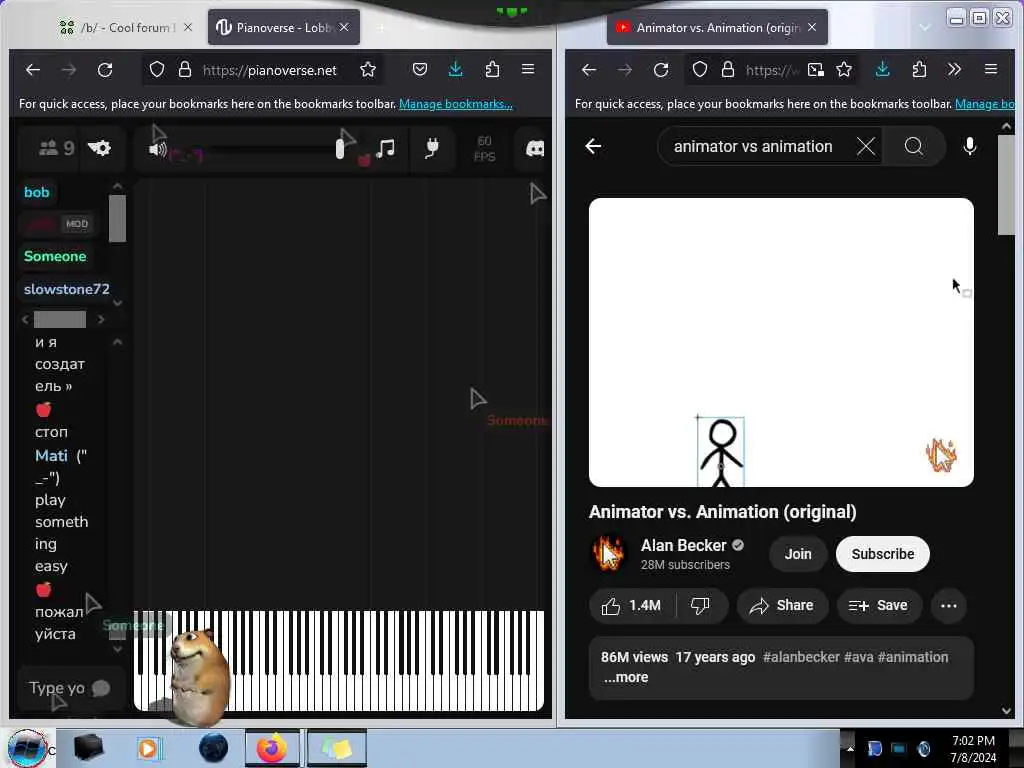Save pianoverse.net to Pocket
This screenshot has width=1024, height=768.
420,69
